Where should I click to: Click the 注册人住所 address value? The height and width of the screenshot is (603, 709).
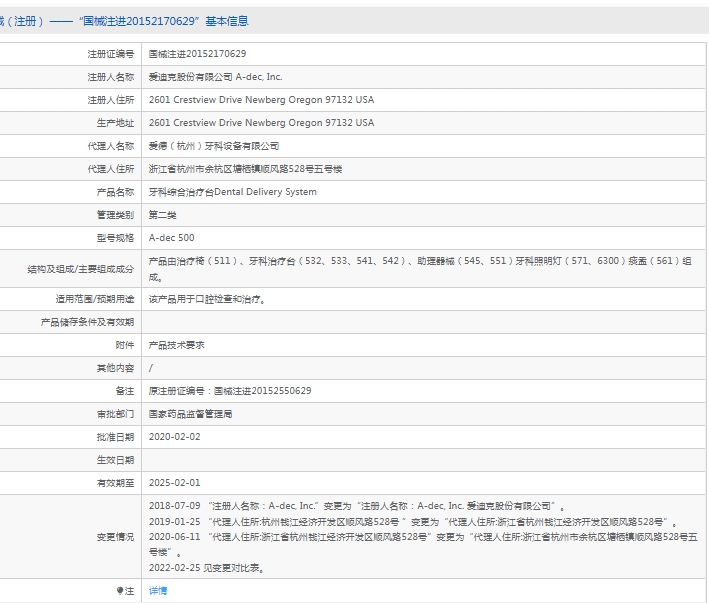pos(261,100)
